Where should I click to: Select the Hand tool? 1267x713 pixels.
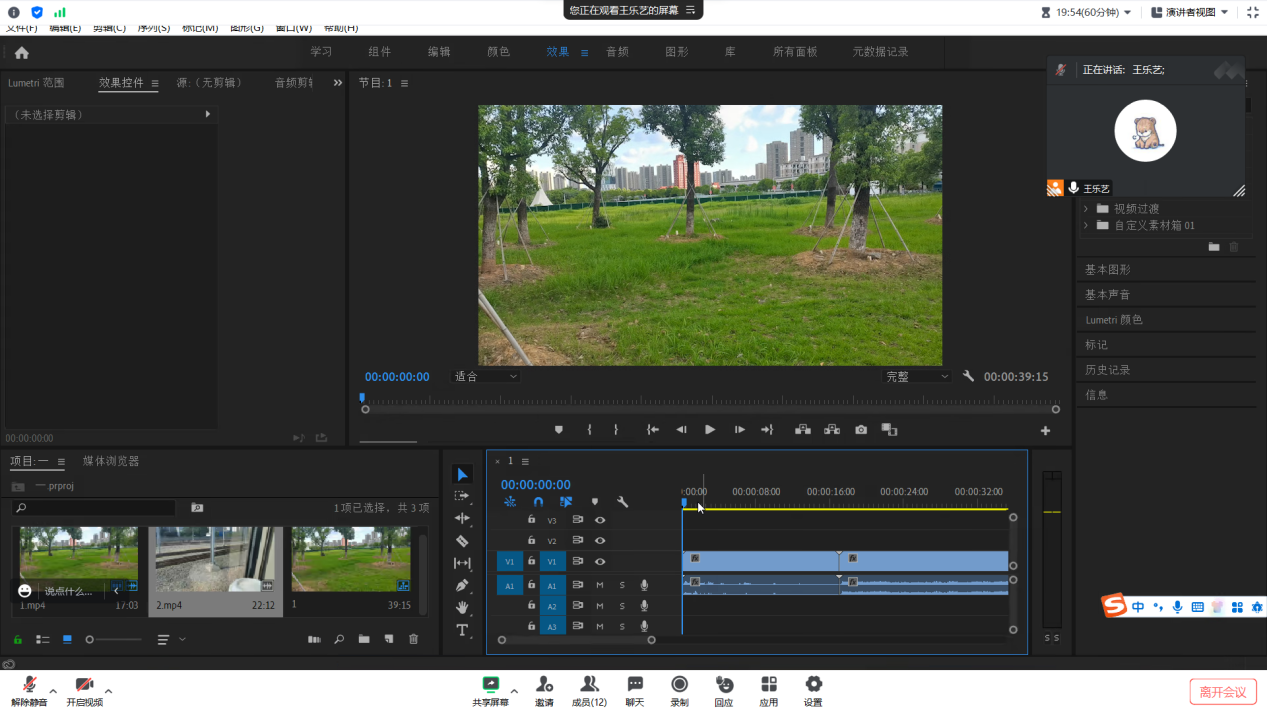[462, 607]
